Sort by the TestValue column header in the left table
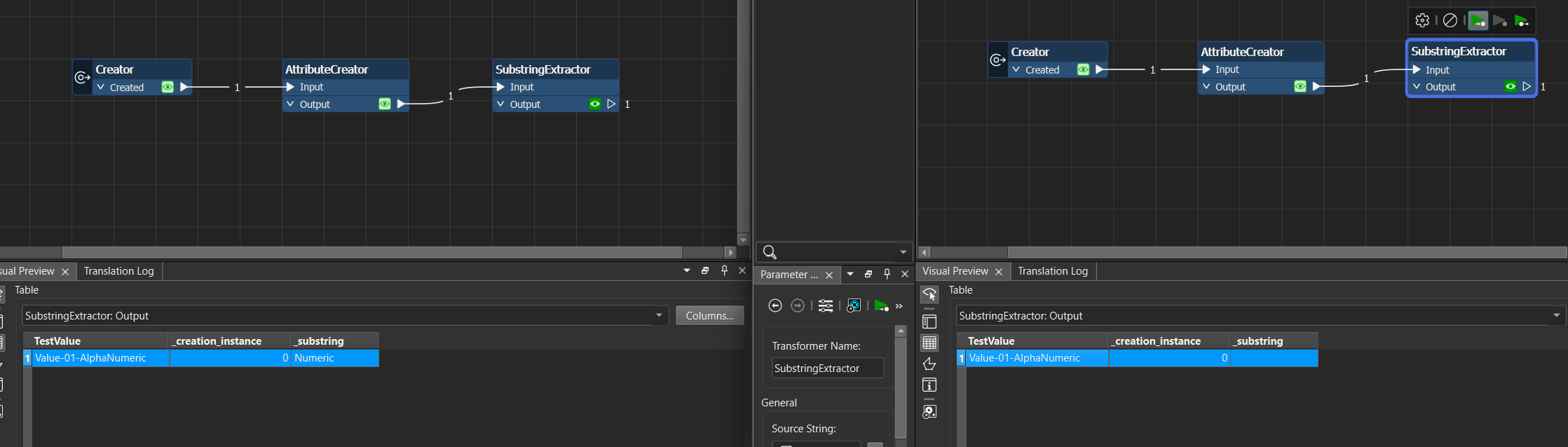This screenshot has height=447, width=1568. point(96,341)
